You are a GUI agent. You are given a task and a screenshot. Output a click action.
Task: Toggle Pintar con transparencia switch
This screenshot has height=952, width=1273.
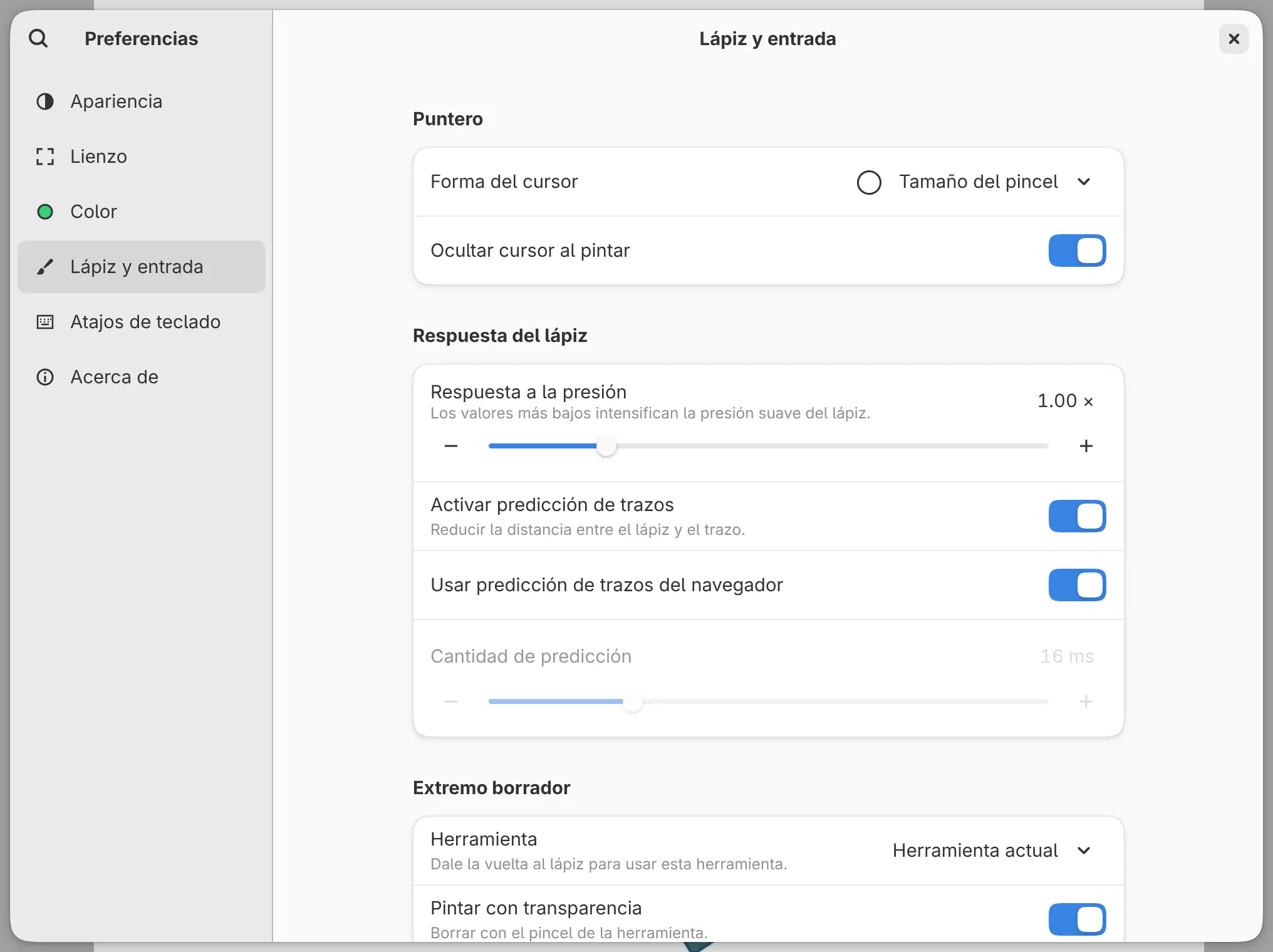click(x=1078, y=919)
